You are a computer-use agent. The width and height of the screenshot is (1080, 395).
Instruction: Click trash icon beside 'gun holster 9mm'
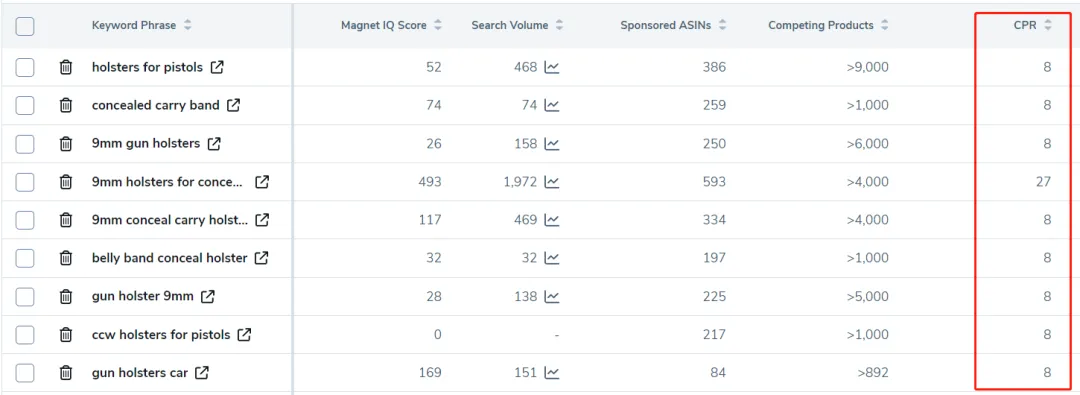(65, 296)
